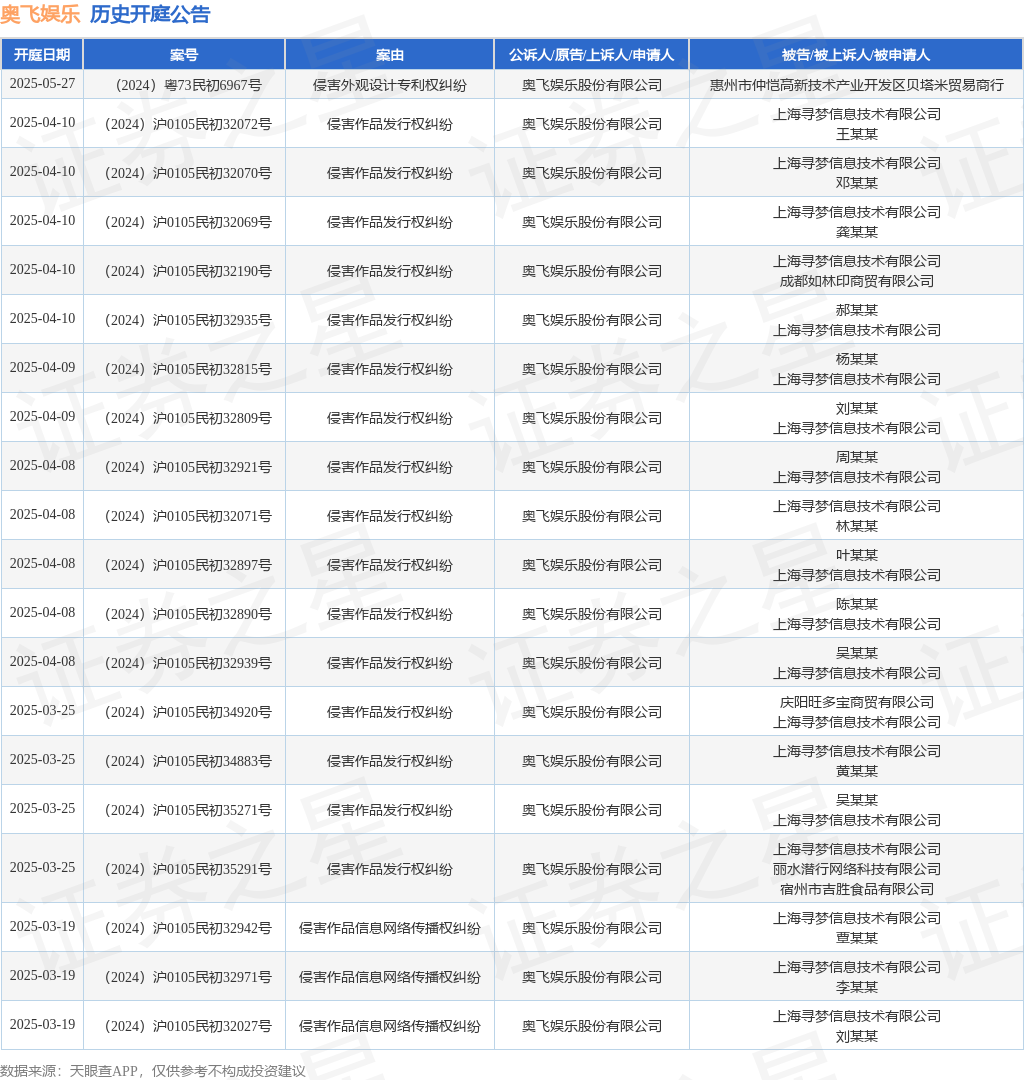Screen dimensions: 1024x1080
Task: Click date 2025-03-25 in case 34920 row
Action: [42, 710]
